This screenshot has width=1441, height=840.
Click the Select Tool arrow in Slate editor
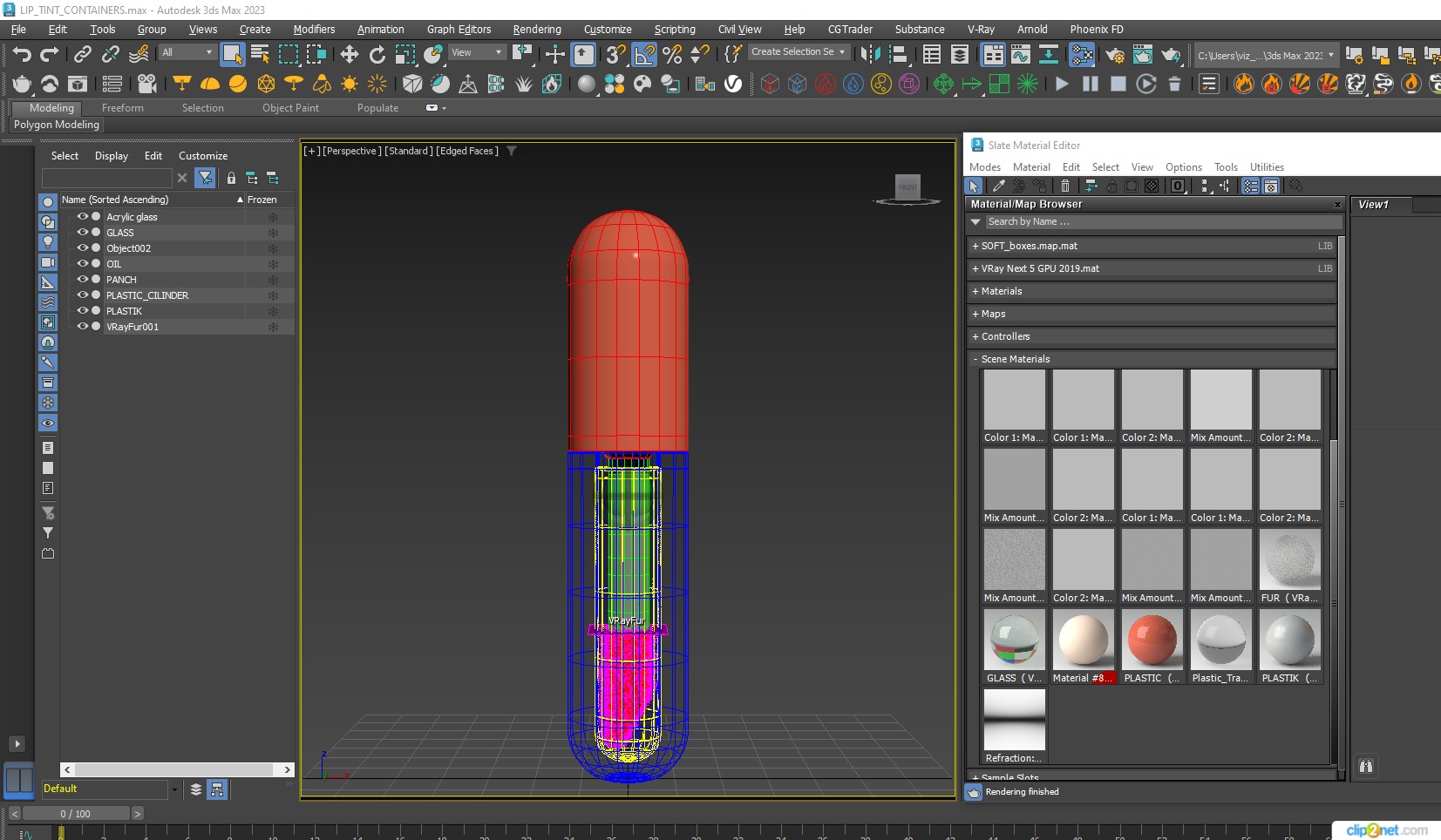click(974, 186)
